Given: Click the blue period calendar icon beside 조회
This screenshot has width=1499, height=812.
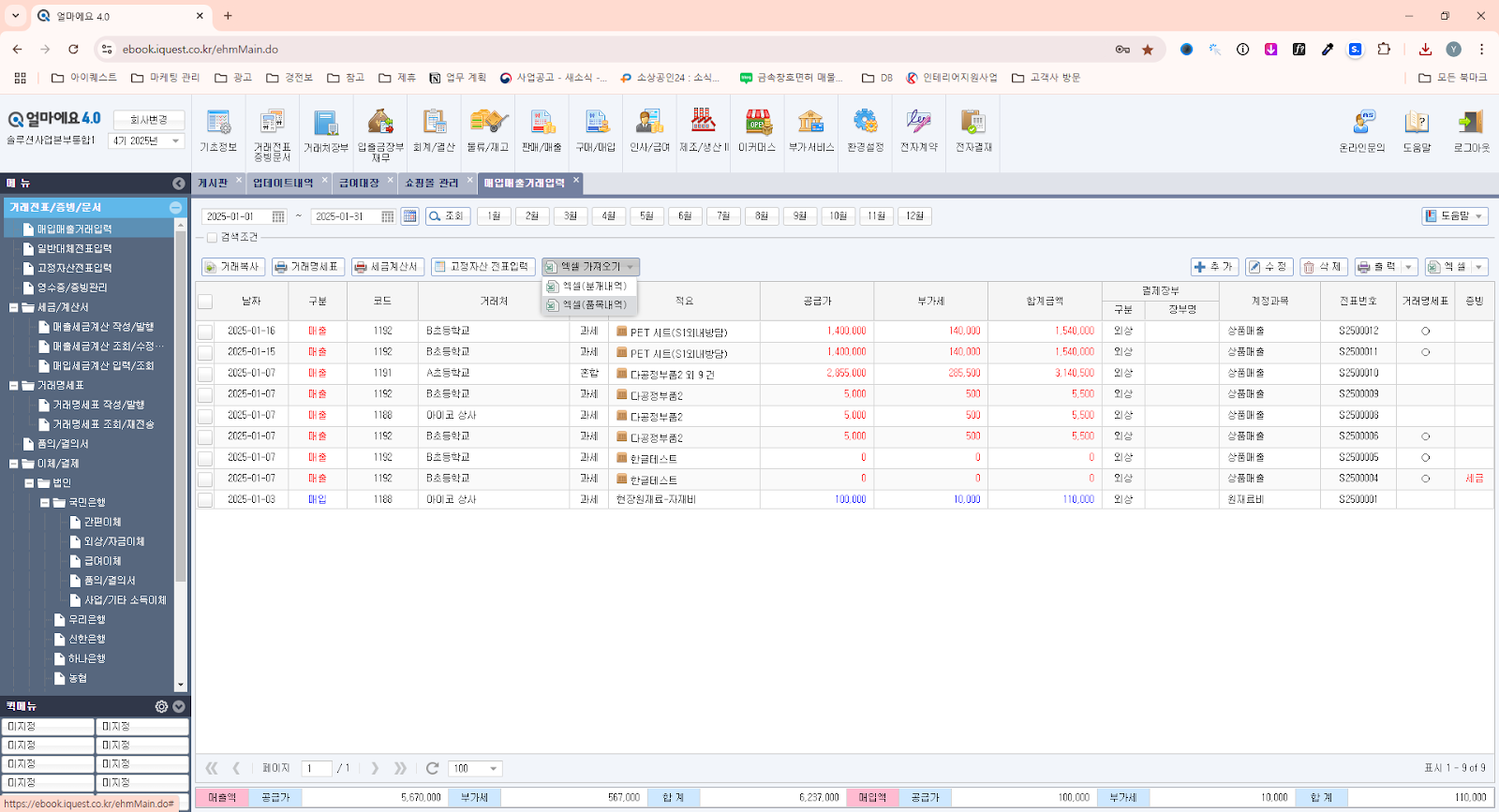Looking at the screenshot, I should pos(409,216).
